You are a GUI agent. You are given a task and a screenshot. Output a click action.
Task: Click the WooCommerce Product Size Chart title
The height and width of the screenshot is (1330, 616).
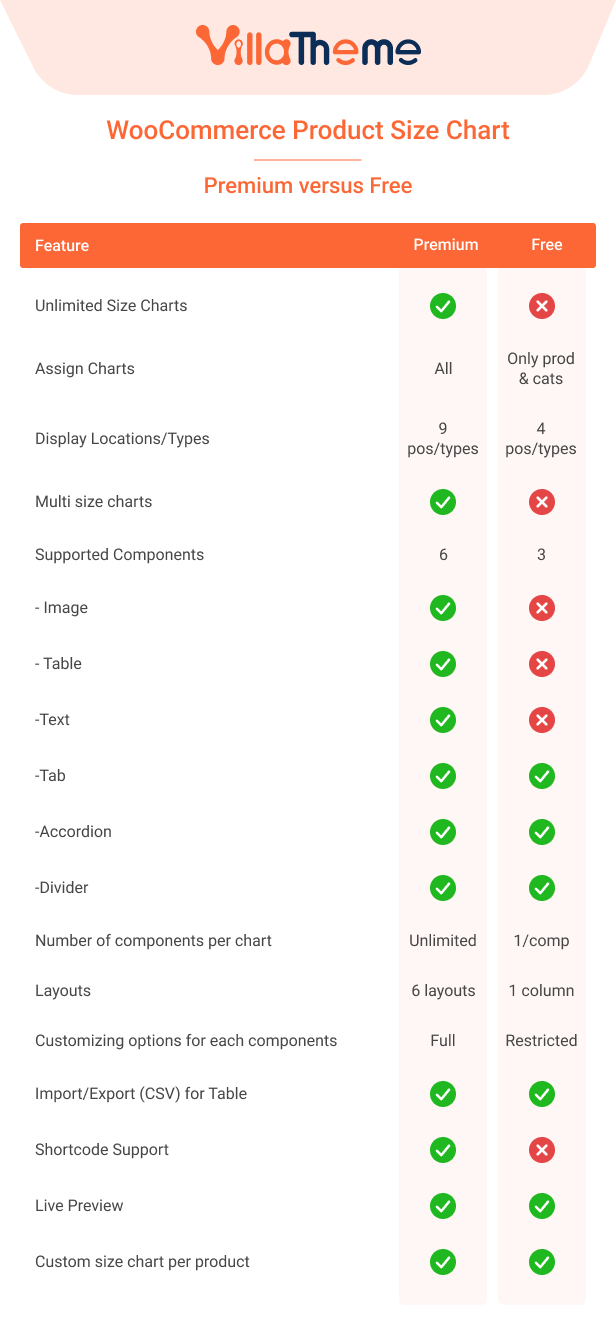[x=308, y=130]
